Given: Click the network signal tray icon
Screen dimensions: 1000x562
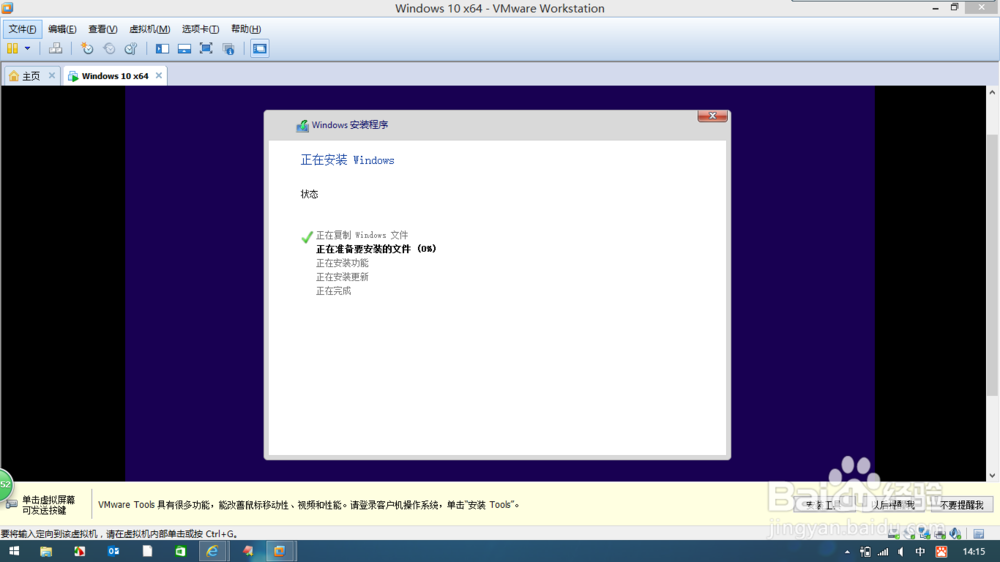Looking at the screenshot, I should [883, 552].
